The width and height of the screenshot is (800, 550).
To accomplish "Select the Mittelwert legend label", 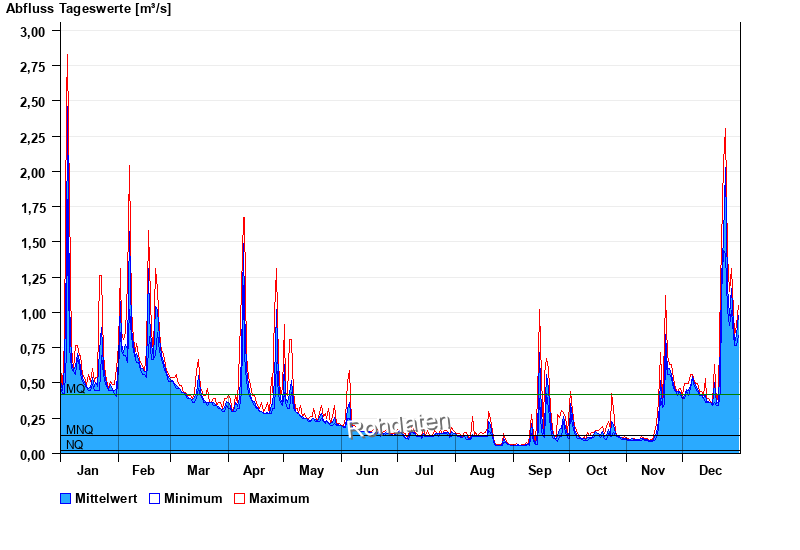I will (x=107, y=498).
